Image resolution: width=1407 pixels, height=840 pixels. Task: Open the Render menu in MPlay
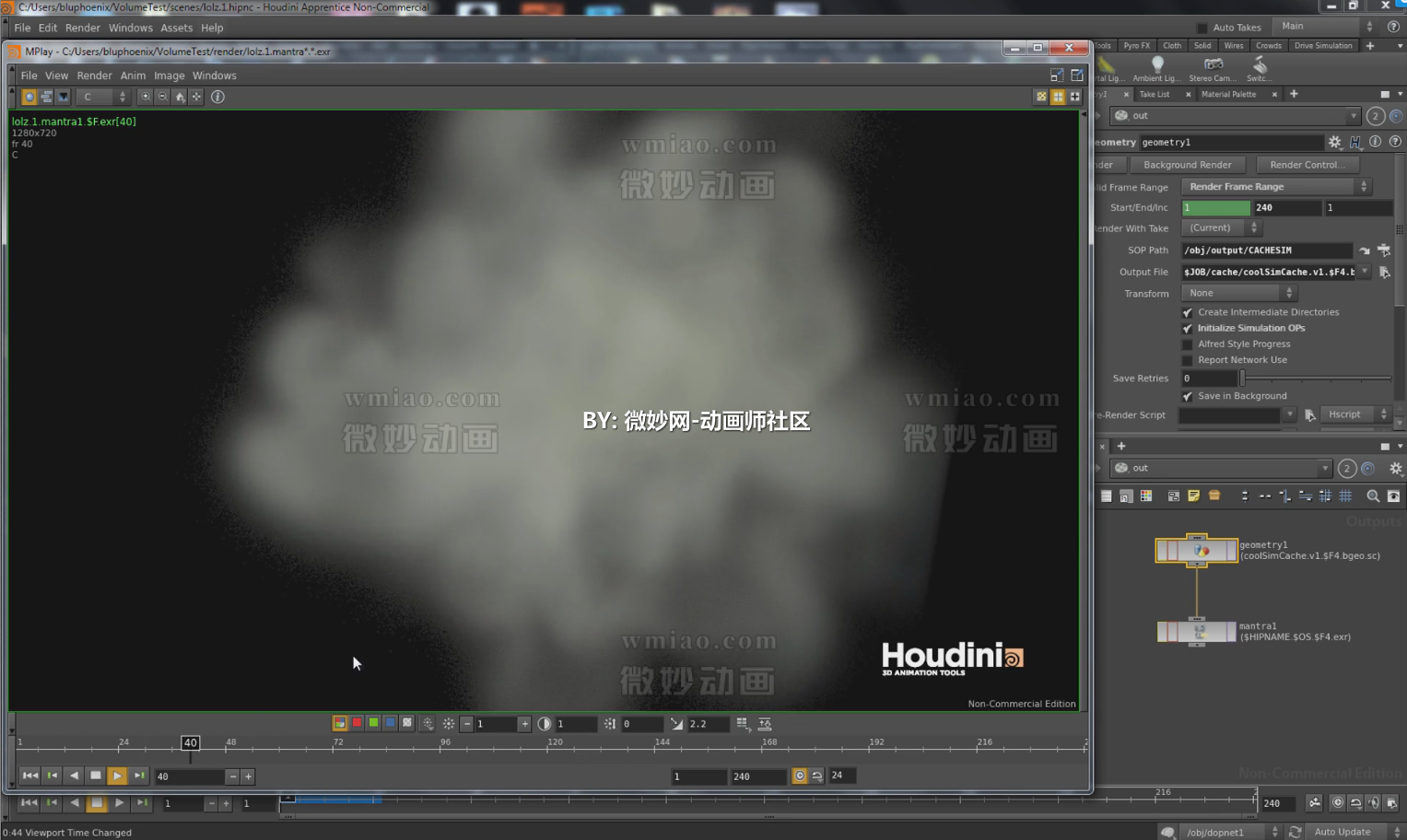[94, 76]
